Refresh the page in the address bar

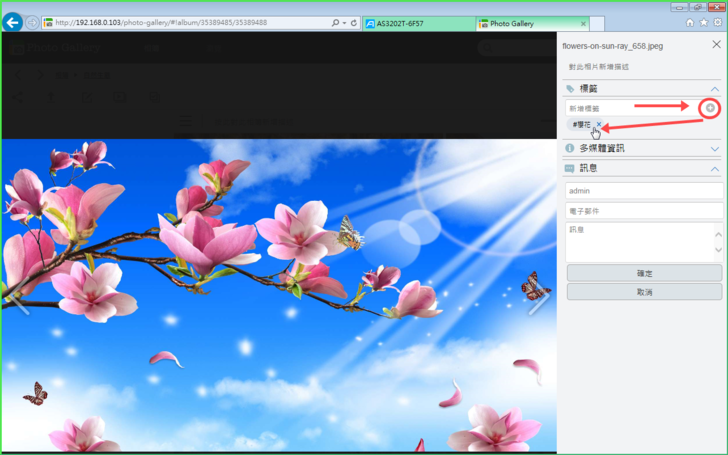point(354,23)
